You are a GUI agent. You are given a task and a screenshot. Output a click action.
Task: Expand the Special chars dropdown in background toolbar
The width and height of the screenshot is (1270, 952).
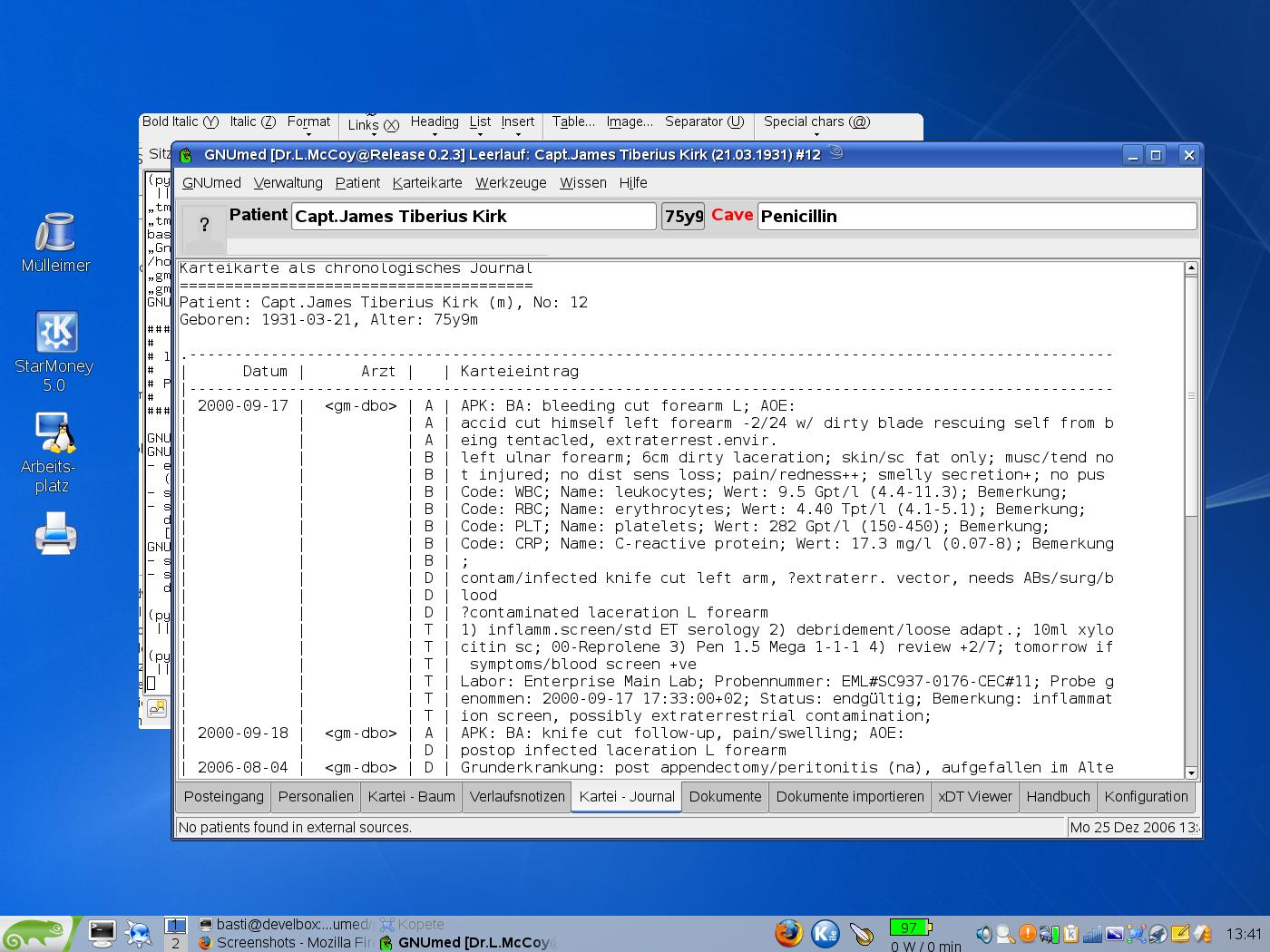816,126
